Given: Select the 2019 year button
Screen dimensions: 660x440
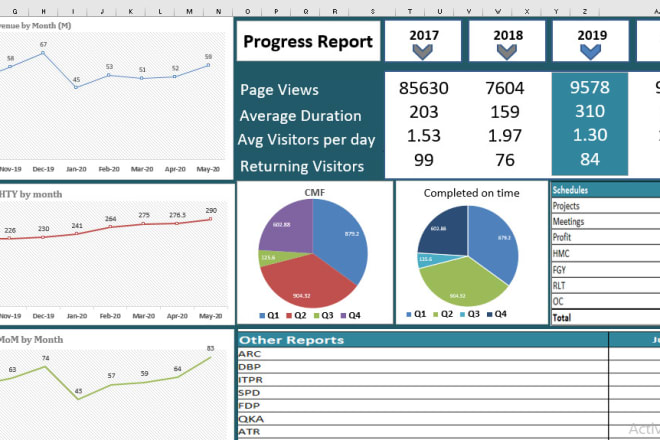Looking at the screenshot, I should click(x=591, y=41).
